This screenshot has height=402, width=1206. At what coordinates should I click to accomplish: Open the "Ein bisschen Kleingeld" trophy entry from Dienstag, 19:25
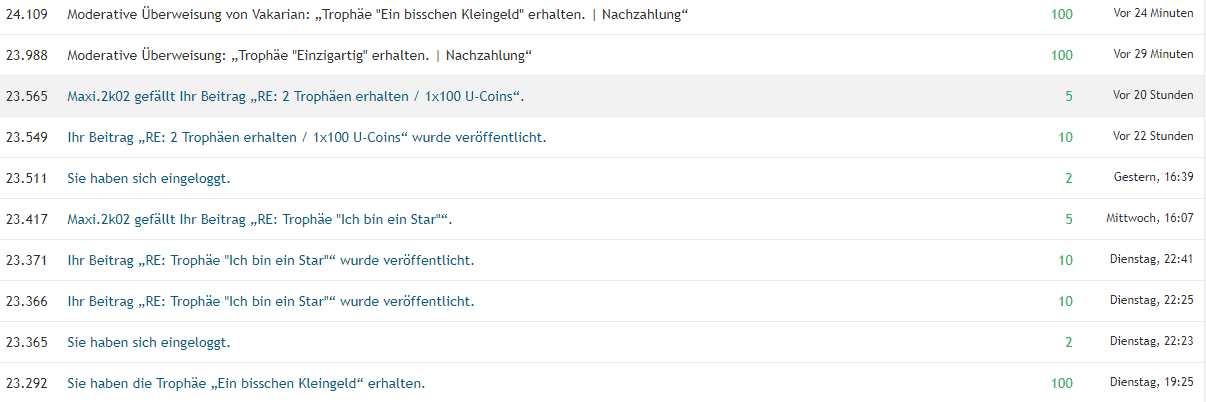246,383
